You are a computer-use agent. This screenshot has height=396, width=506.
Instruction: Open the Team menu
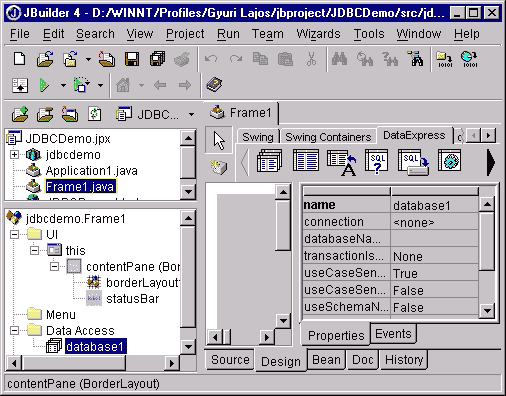coord(268,34)
